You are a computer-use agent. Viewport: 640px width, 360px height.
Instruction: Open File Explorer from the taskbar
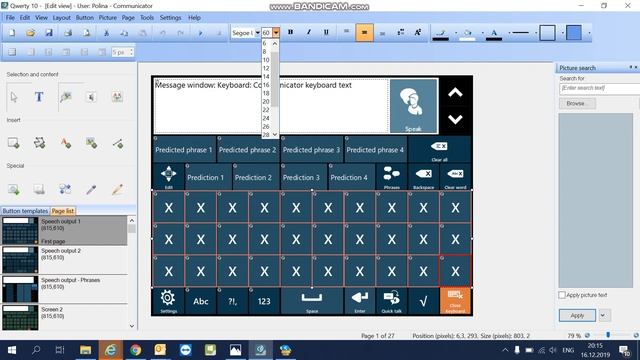click(x=85, y=350)
